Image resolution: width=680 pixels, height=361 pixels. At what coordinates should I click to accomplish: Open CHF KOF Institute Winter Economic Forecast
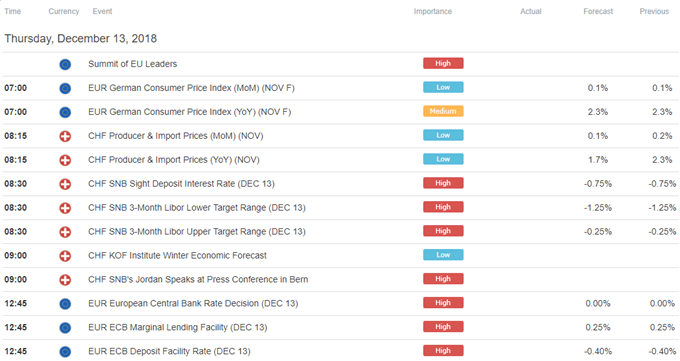coord(177,256)
